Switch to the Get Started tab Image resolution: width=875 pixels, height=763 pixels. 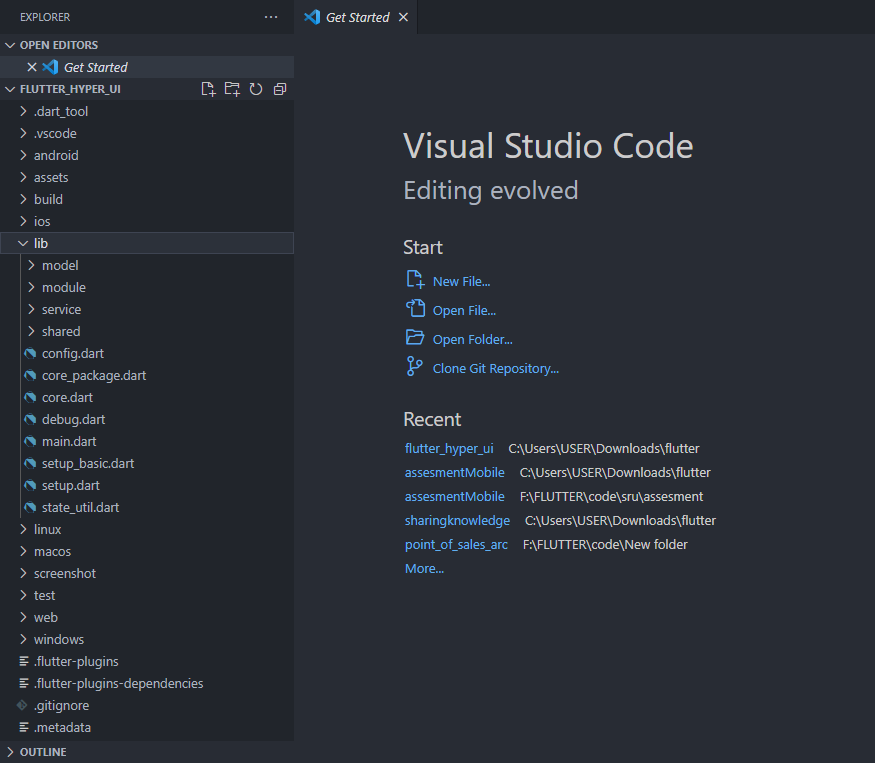click(x=356, y=17)
